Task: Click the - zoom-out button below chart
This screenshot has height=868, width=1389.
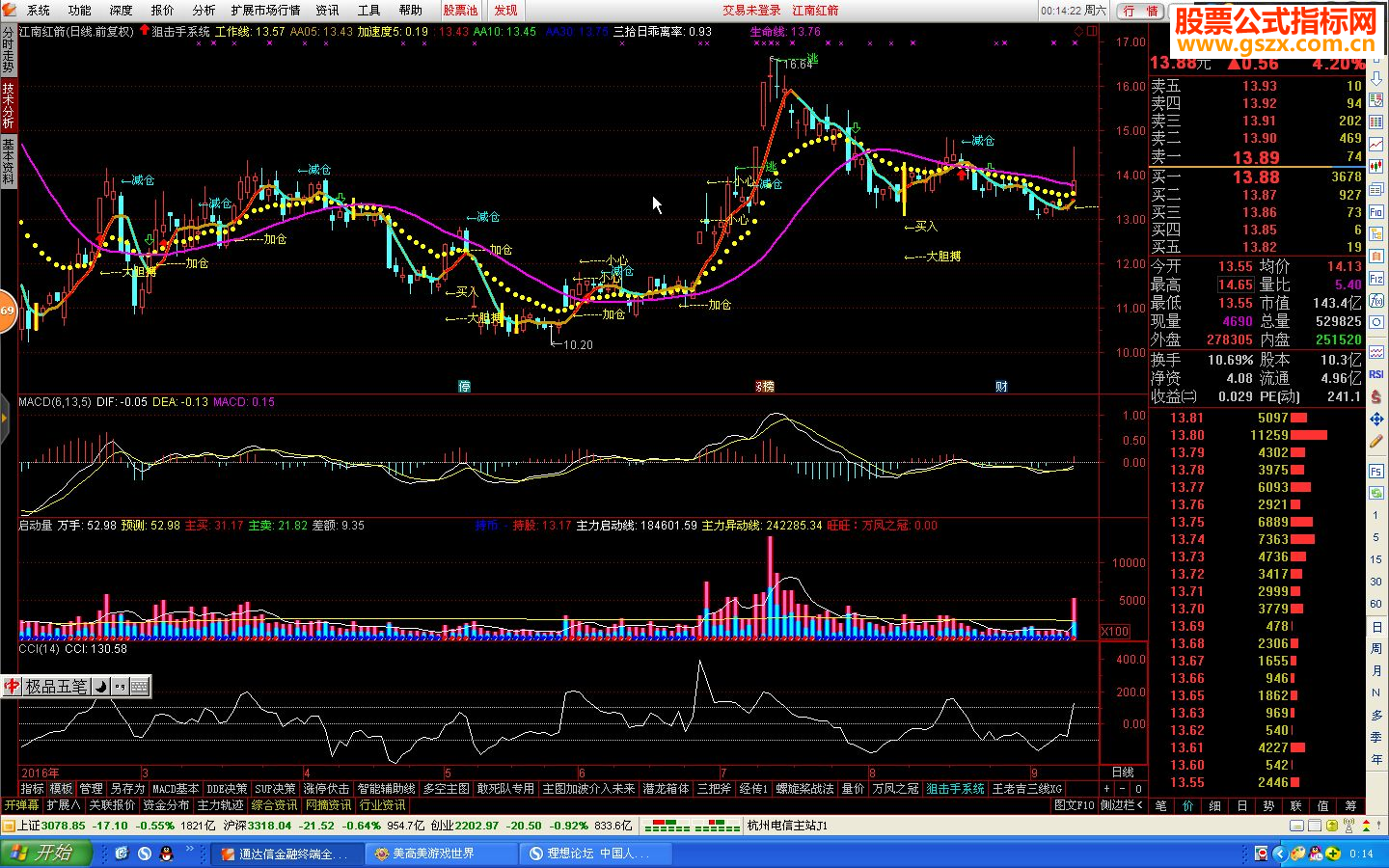Action: pyautogui.click(x=1121, y=789)
